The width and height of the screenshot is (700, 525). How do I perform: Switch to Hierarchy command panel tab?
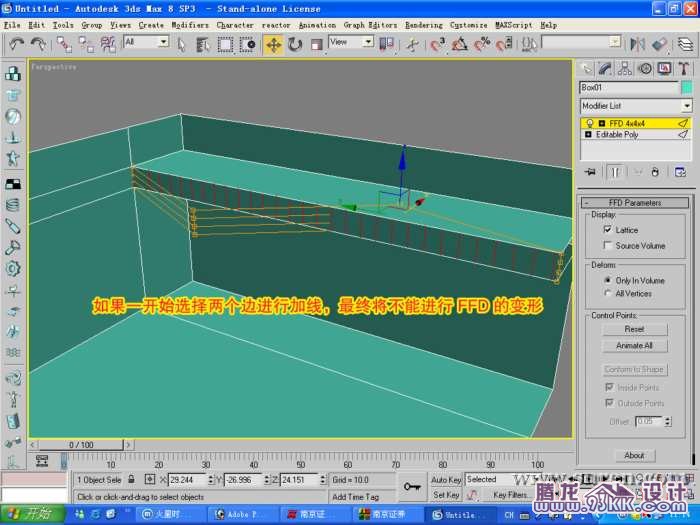(x=625, y=69)
